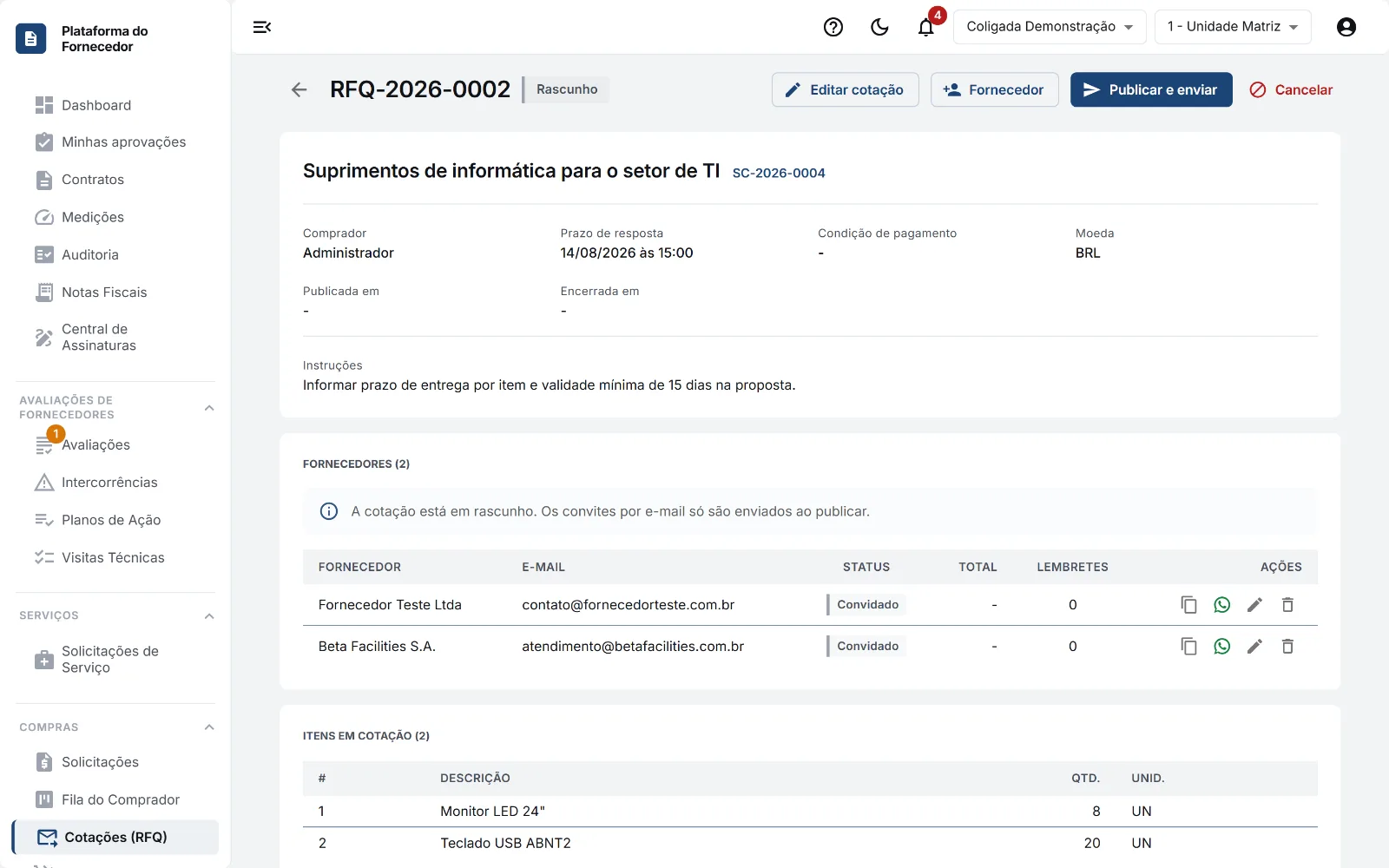The height and width of the screenshot is (868, 1389).
Task: Send WhatsApp to Beta Facilities S.A.
Action: click(x=1222, y=647)
